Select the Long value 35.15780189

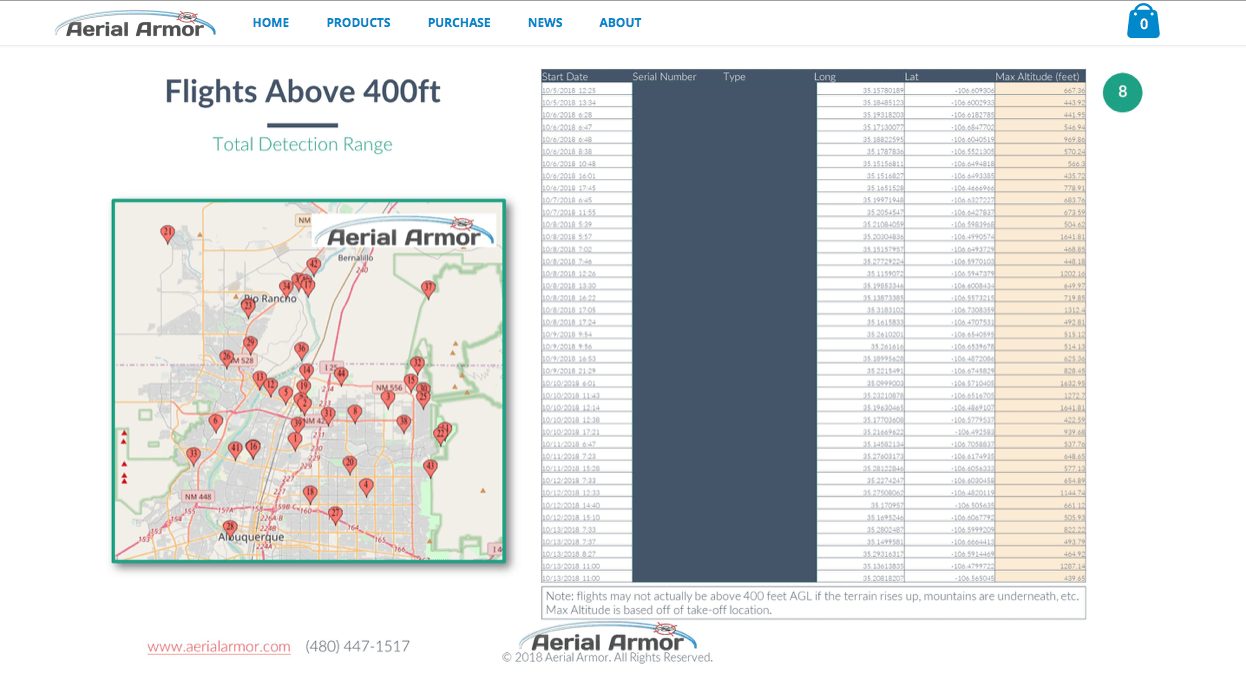[x=860, y=90]
